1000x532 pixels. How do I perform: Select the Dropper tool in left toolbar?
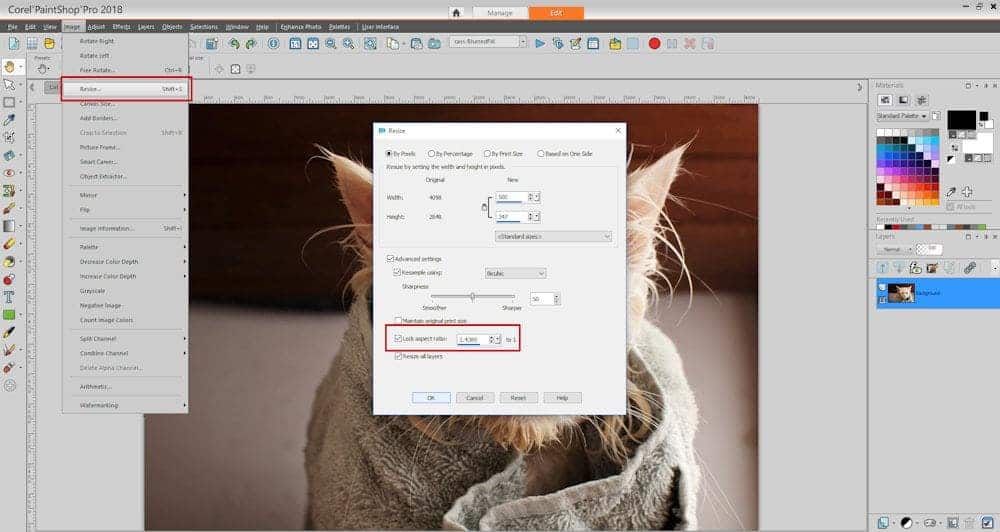click(9, 119)
